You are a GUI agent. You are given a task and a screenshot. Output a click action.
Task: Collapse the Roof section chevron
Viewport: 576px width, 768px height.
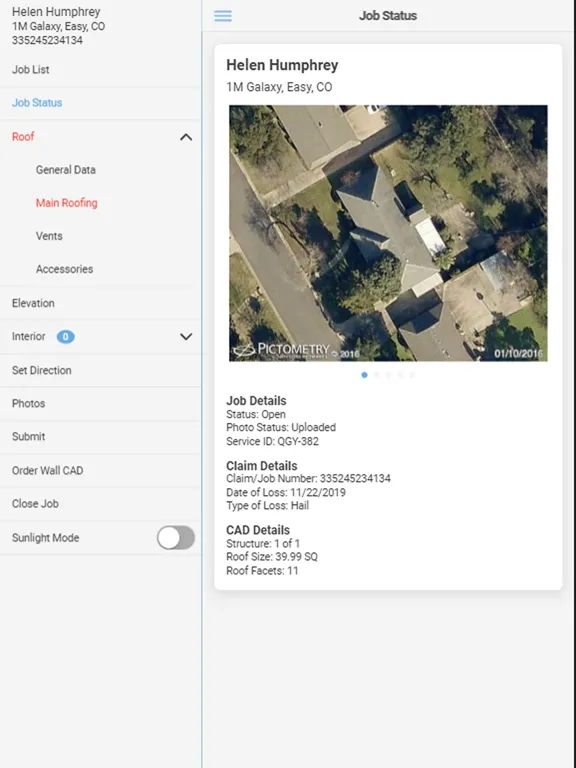coord(186,137)
